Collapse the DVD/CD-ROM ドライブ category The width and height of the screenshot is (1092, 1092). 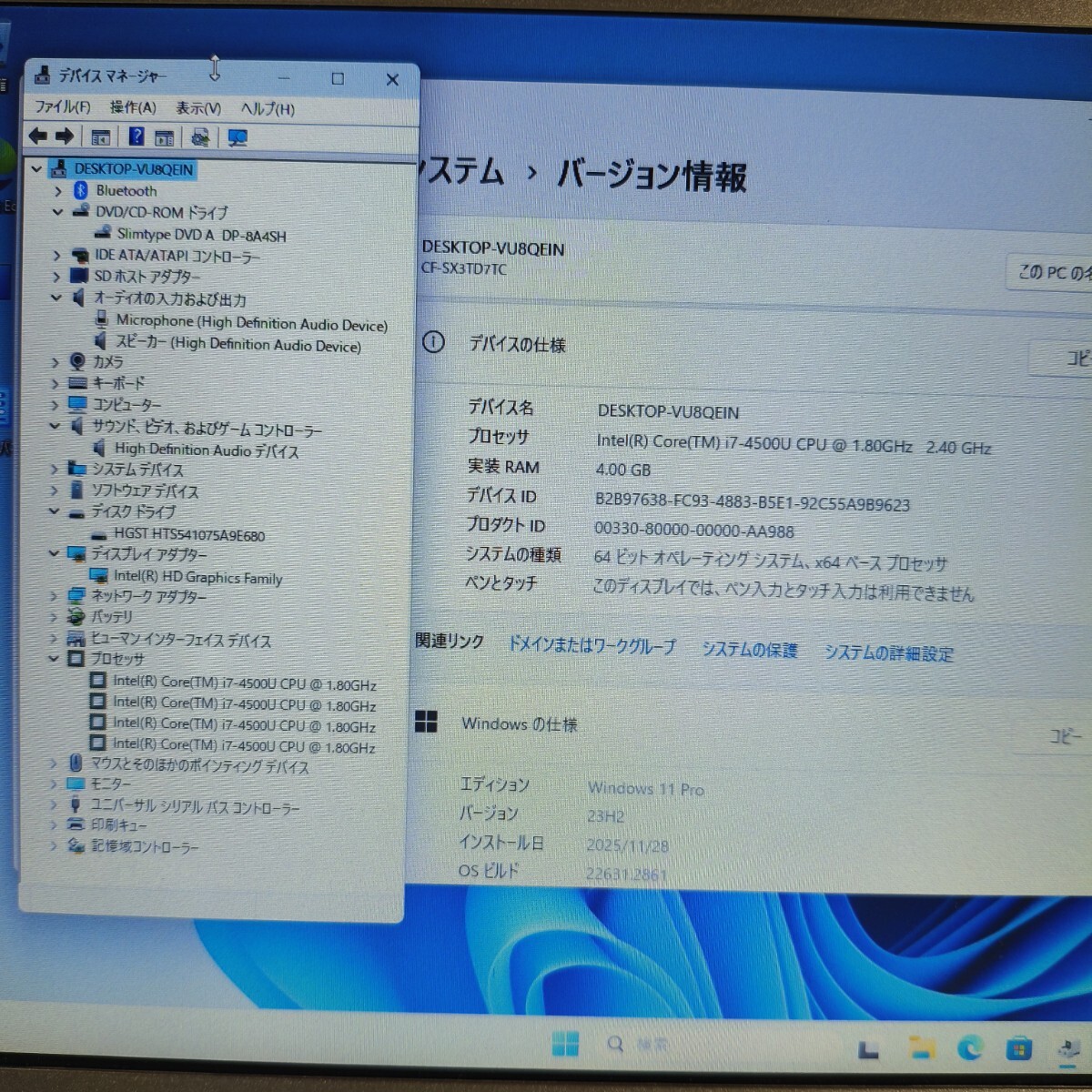tap(57, 212)
